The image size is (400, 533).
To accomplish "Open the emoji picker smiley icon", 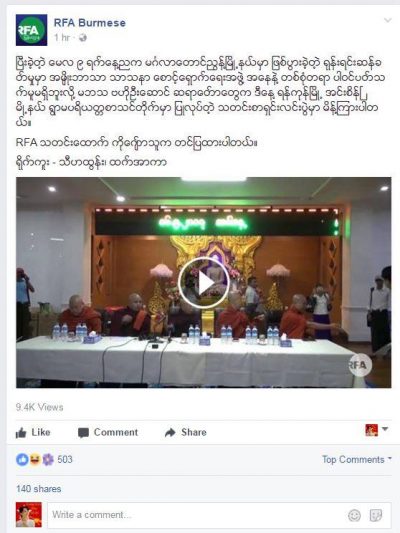I will pos(354,515).
